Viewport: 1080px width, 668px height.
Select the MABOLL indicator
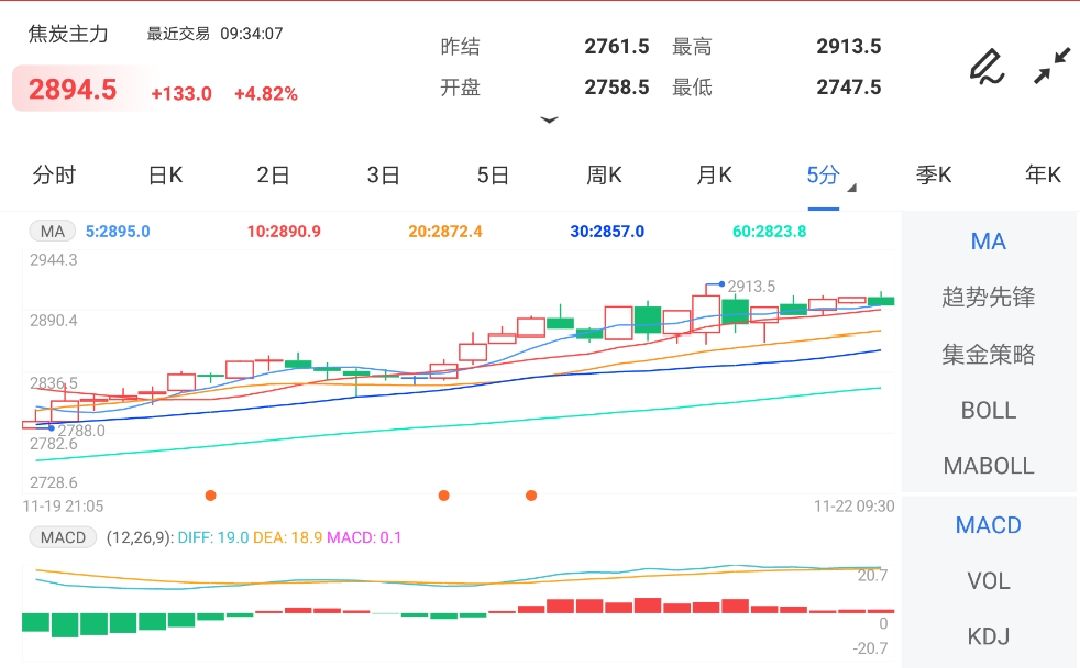pyautogui.click(x=988, y=465)
